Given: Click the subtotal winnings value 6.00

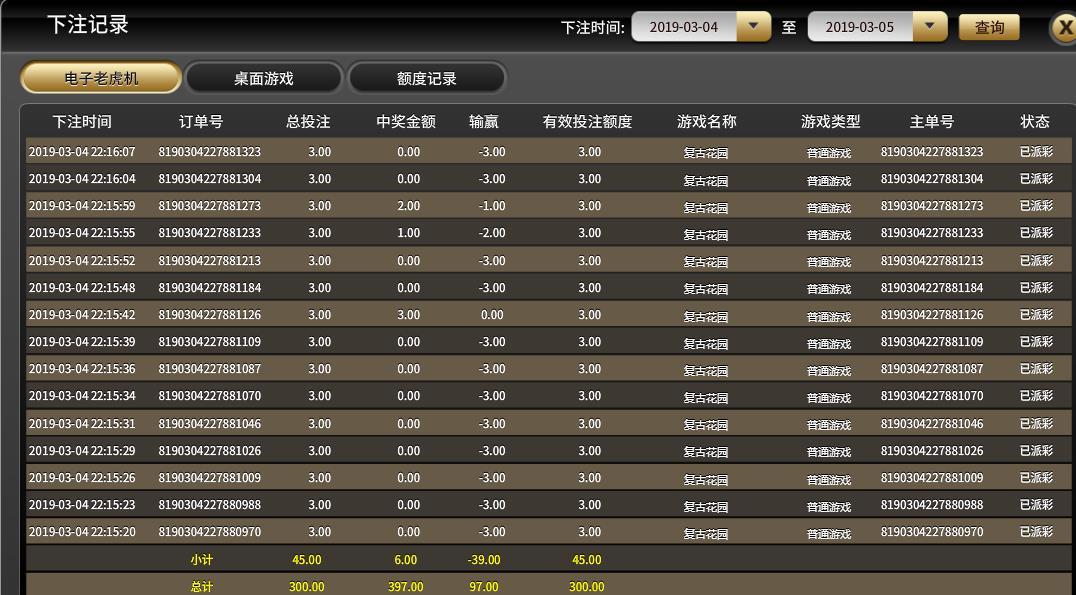Looking at the screenshot, I should (x=406, y=560).
